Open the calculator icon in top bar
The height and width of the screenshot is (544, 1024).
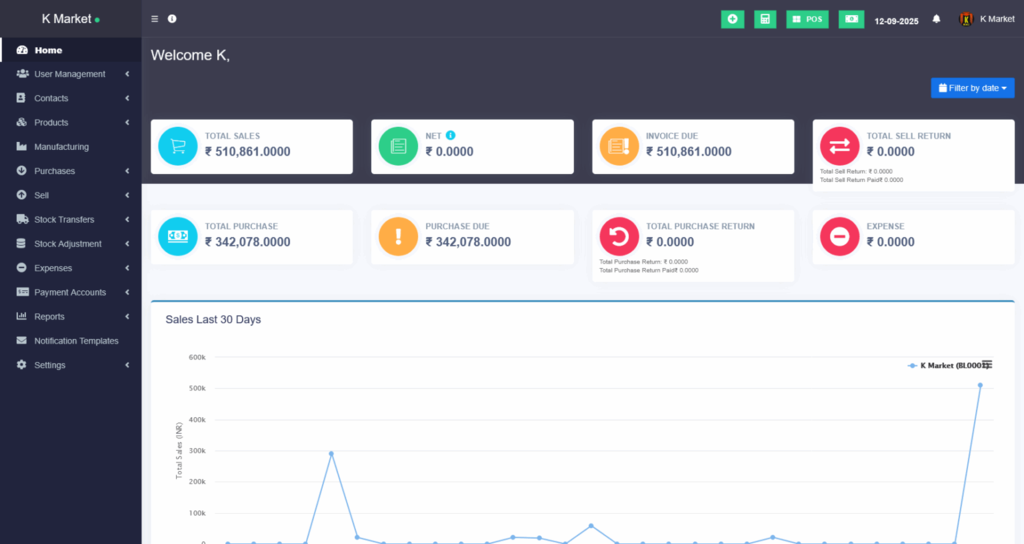[765, 19]
